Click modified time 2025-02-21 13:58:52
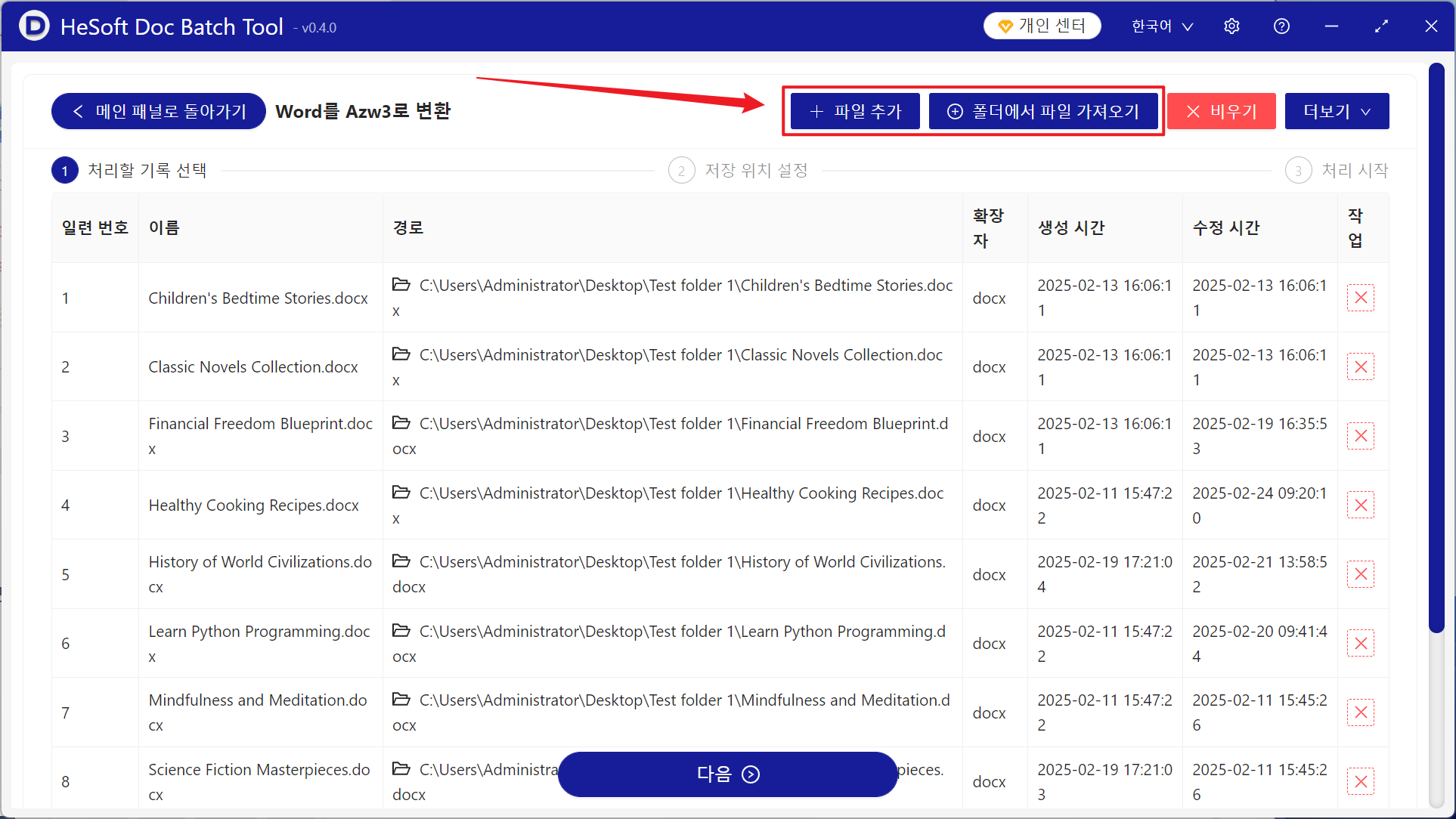Image resolution: width=1456 pixels, height=819 pixels. pyautogui.click(x=1259, y=574)
